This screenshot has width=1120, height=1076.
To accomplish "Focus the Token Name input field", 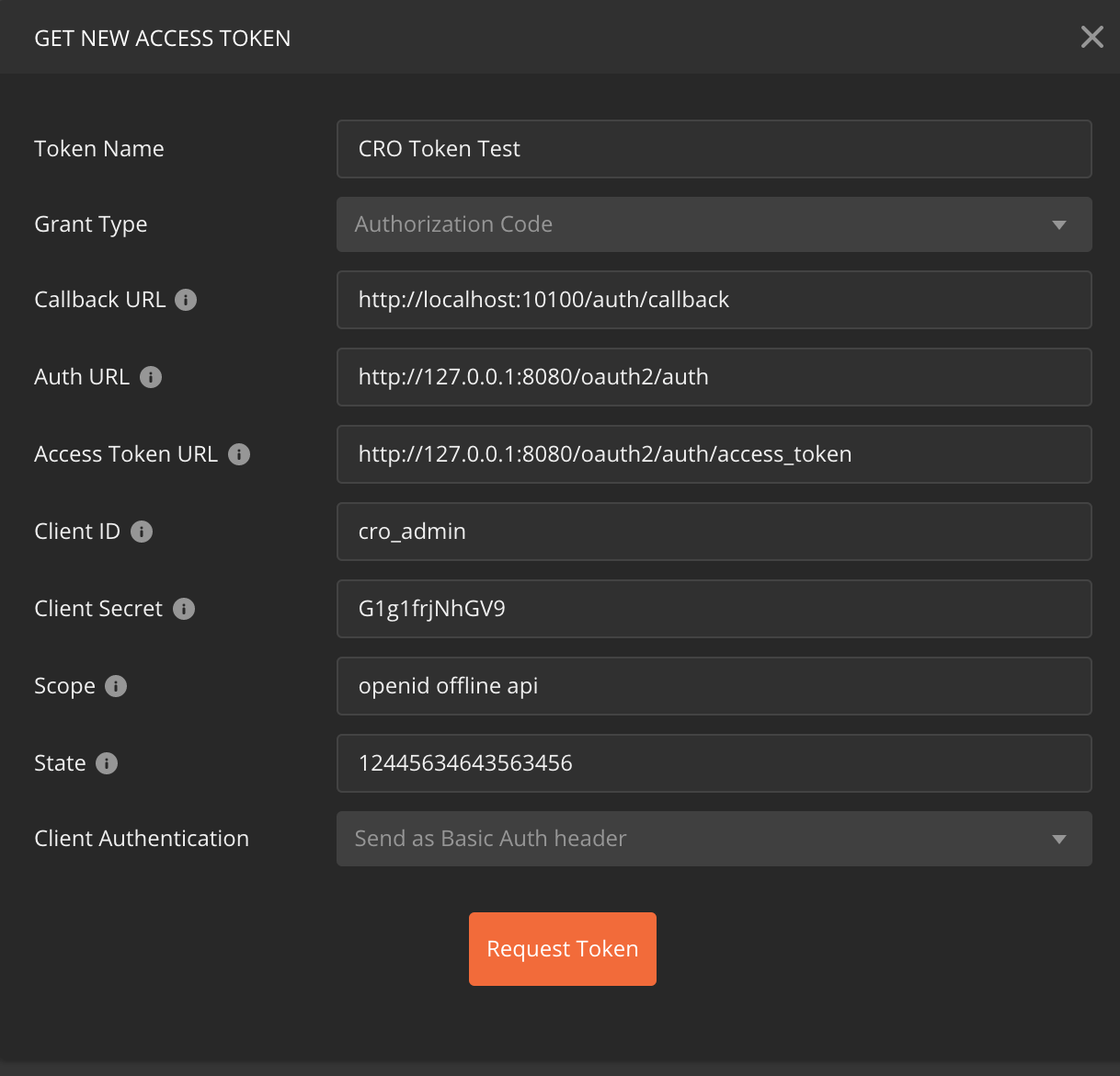I will 714,149.
